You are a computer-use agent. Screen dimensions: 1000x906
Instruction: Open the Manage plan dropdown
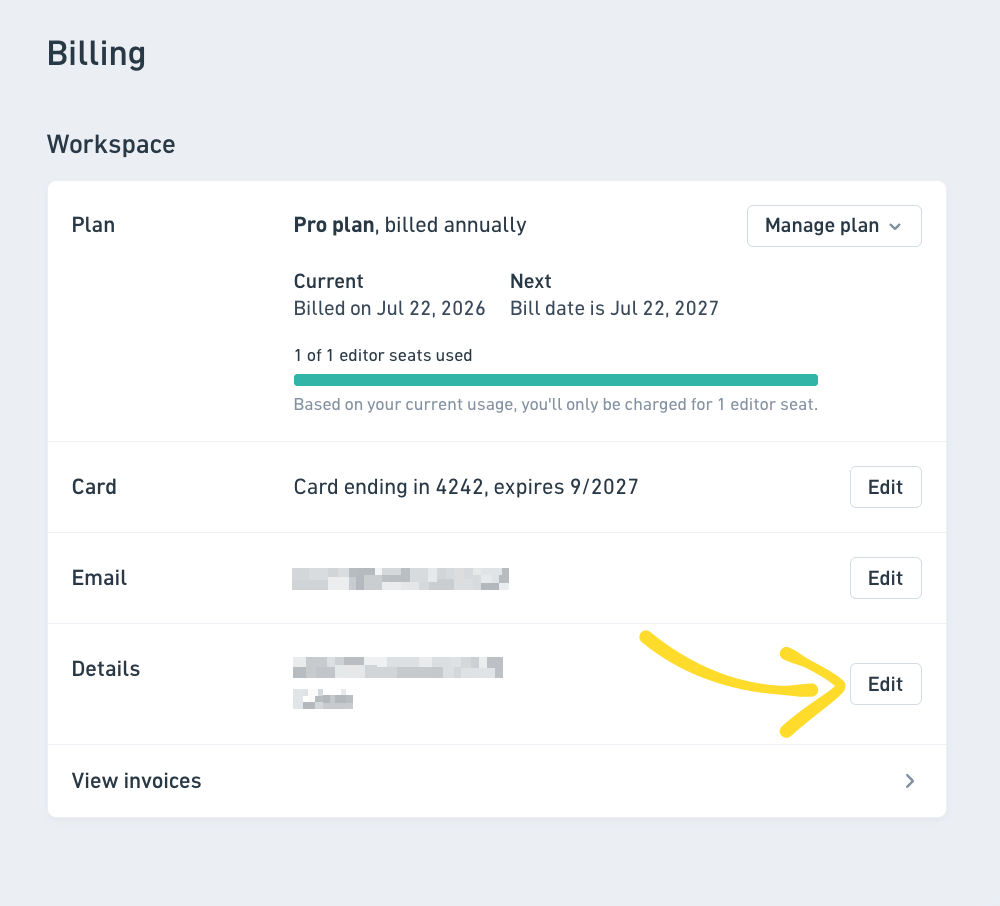(834, 226)
